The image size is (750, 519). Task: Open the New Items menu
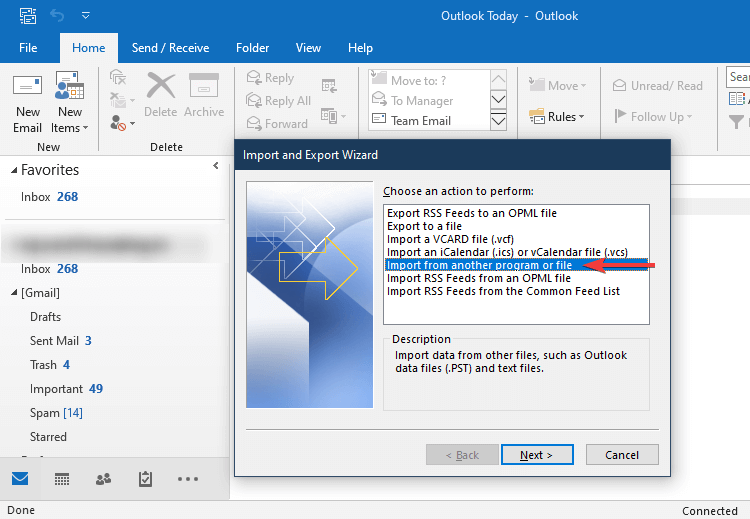click(x=70, y=102)
